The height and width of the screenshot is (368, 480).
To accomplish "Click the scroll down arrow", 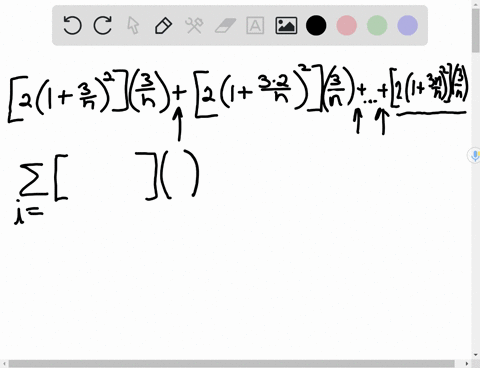I will (476, 355).
